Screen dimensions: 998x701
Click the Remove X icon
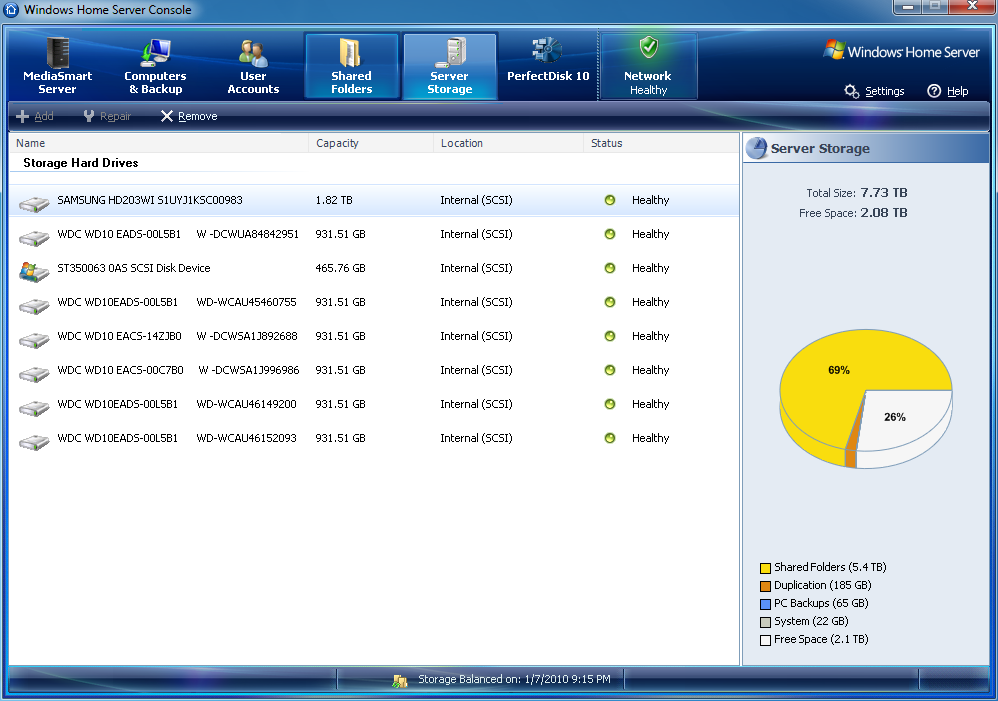[x=167, y=116]
